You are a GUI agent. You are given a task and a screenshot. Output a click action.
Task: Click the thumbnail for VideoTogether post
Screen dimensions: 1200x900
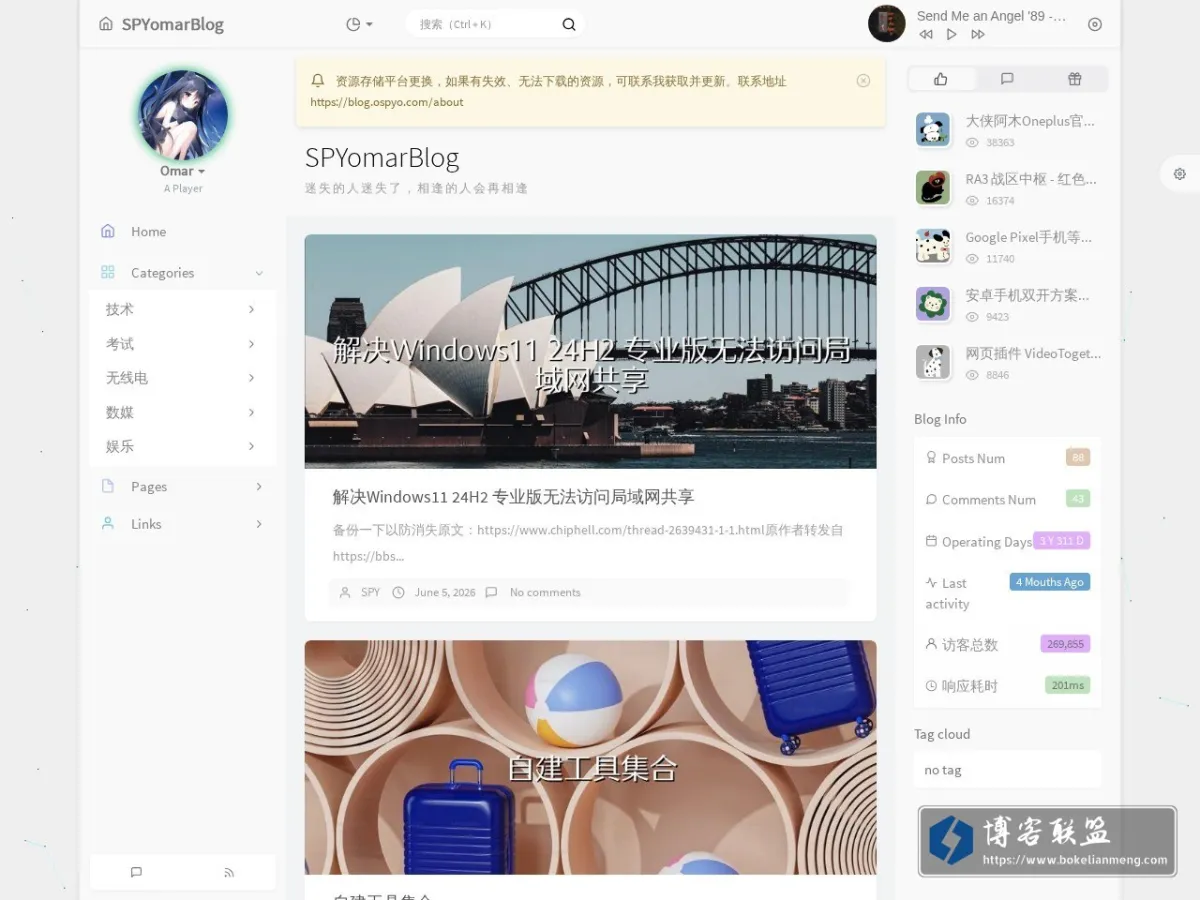tap(933, 362)
